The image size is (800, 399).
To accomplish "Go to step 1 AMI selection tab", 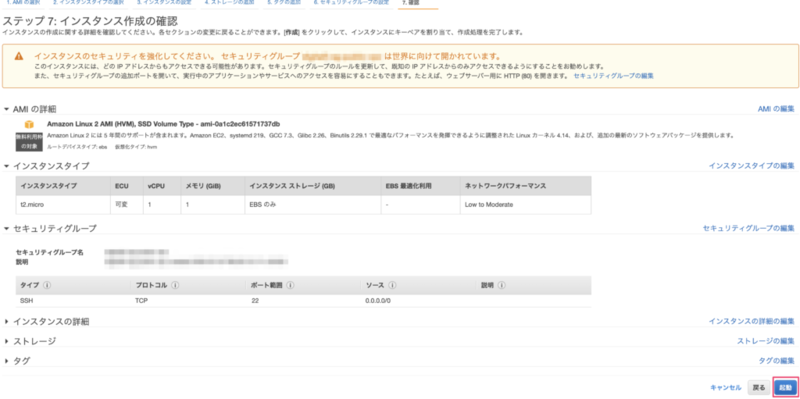I will click(x=24, y=3).
